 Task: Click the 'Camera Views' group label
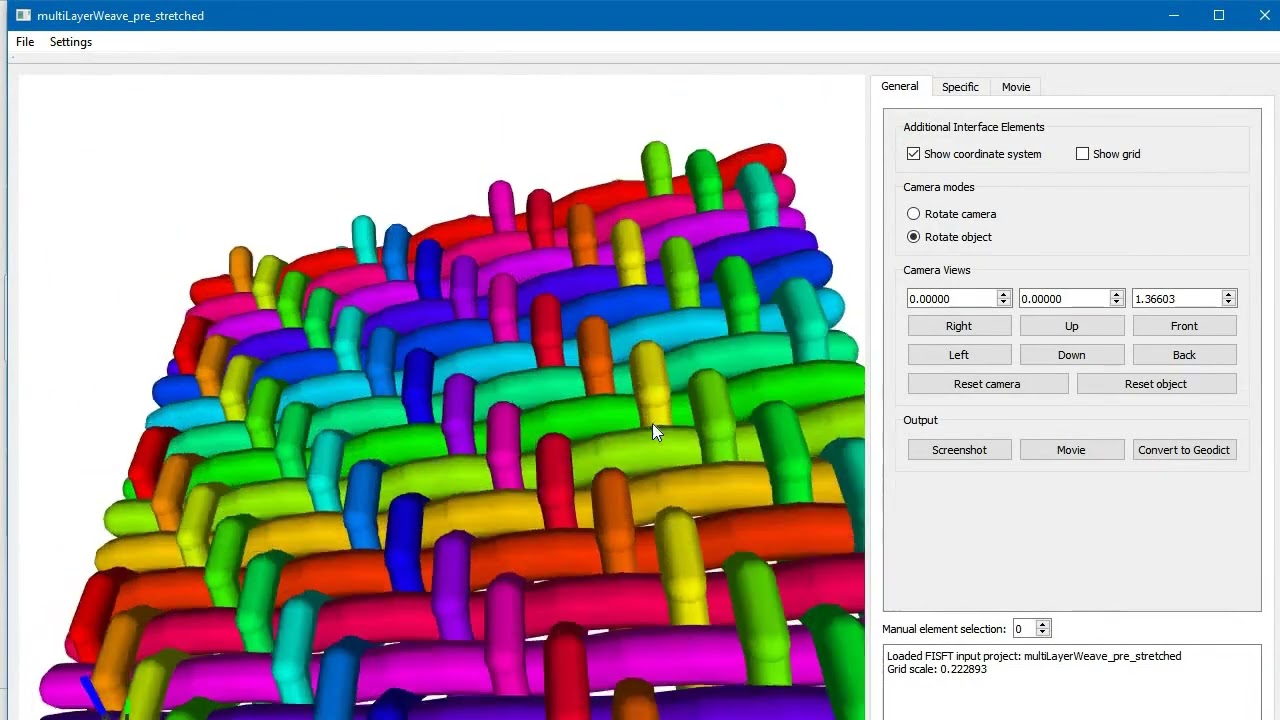pyautogui.click(x=937, y=270)
